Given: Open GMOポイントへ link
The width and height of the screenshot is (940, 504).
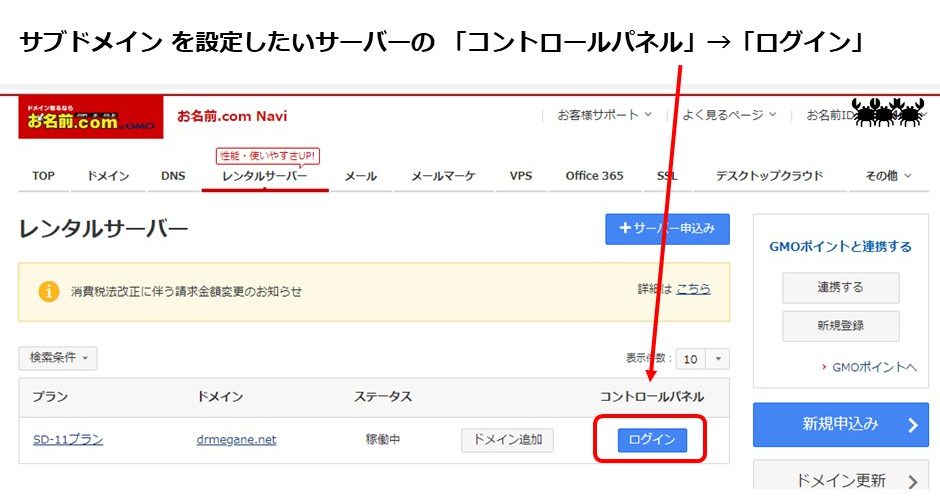Looking at the screenshot, I should [873, 367].
